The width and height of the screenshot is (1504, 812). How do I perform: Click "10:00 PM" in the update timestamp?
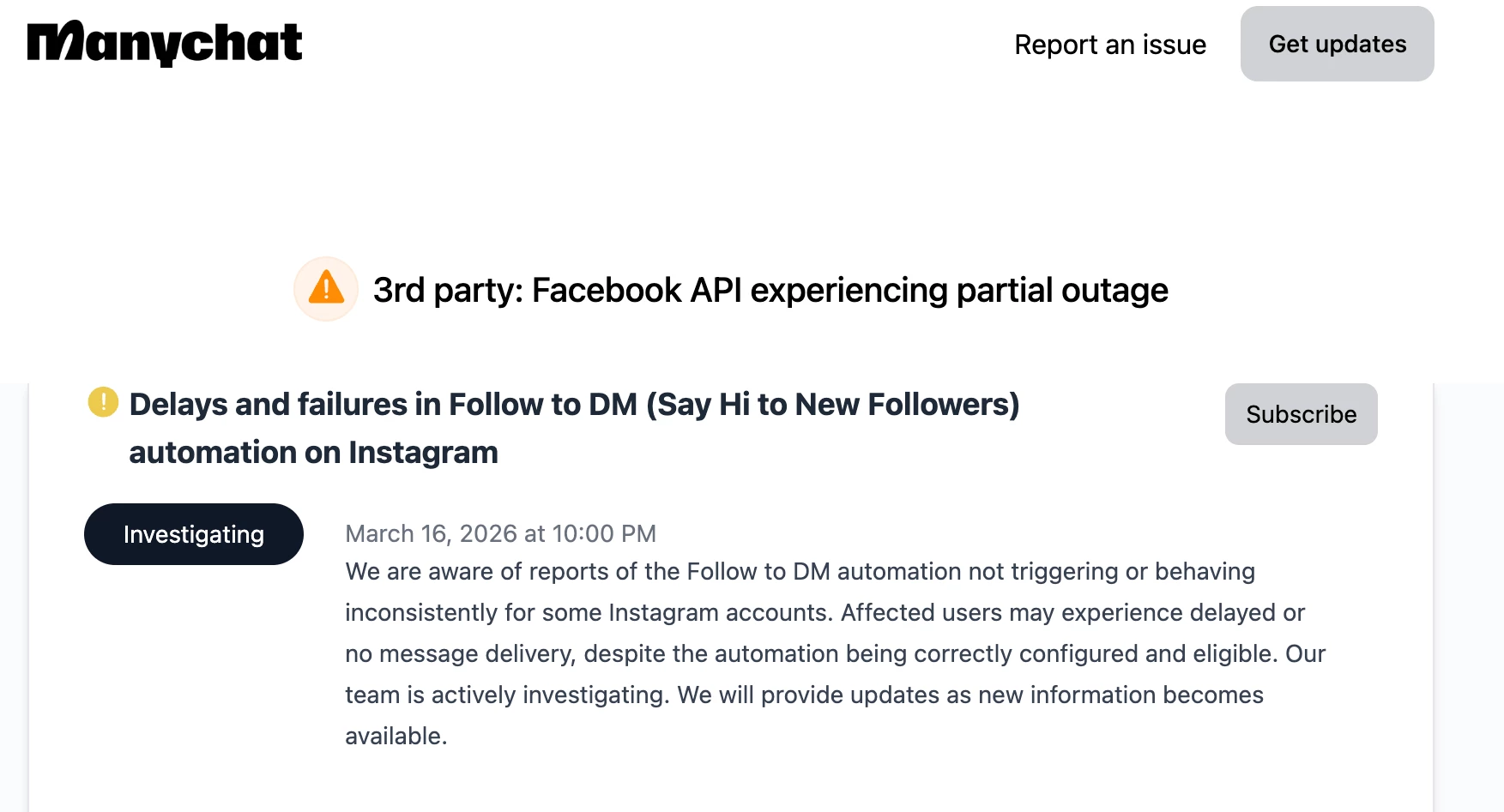click(604, 533)
